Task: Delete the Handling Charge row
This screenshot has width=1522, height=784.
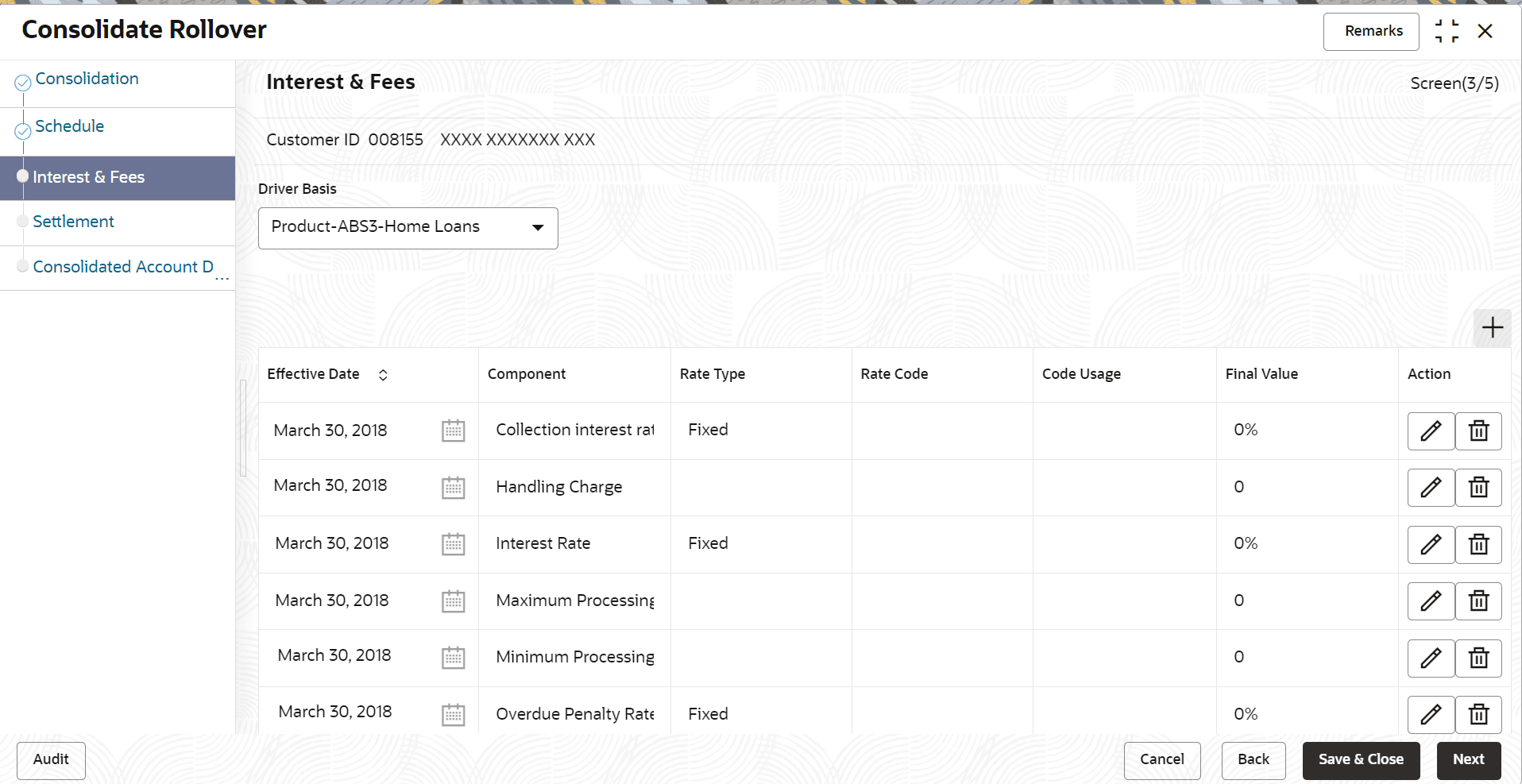Action: [x=1478, y=488]
